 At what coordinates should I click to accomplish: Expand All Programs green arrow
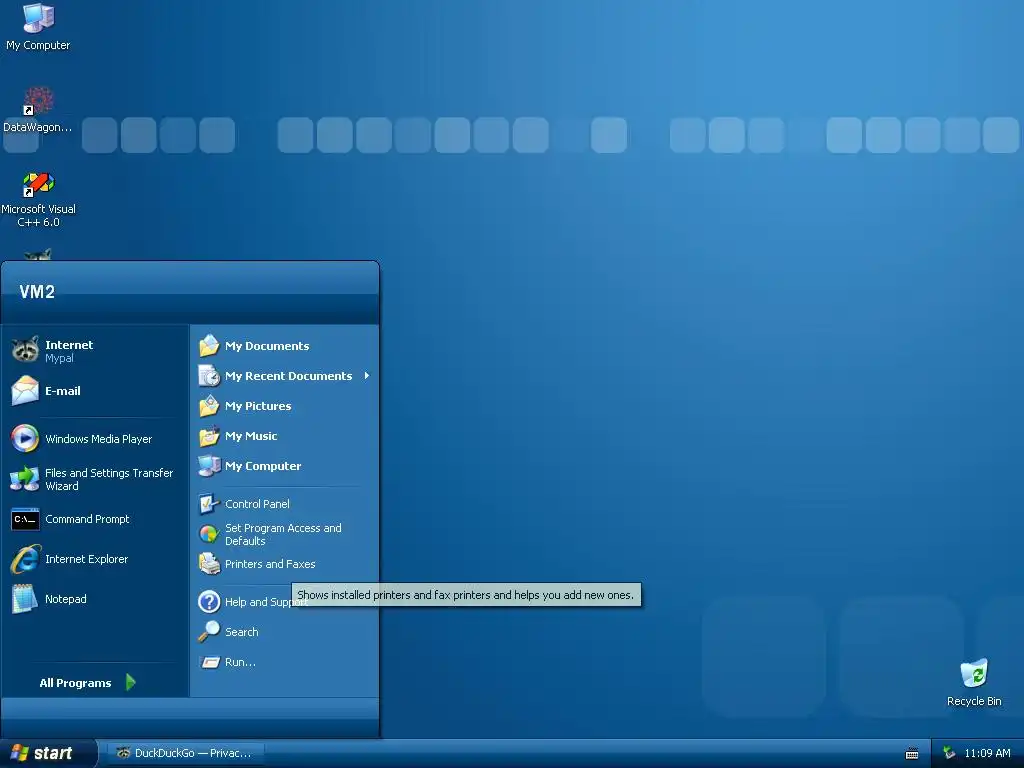[131, 682]
